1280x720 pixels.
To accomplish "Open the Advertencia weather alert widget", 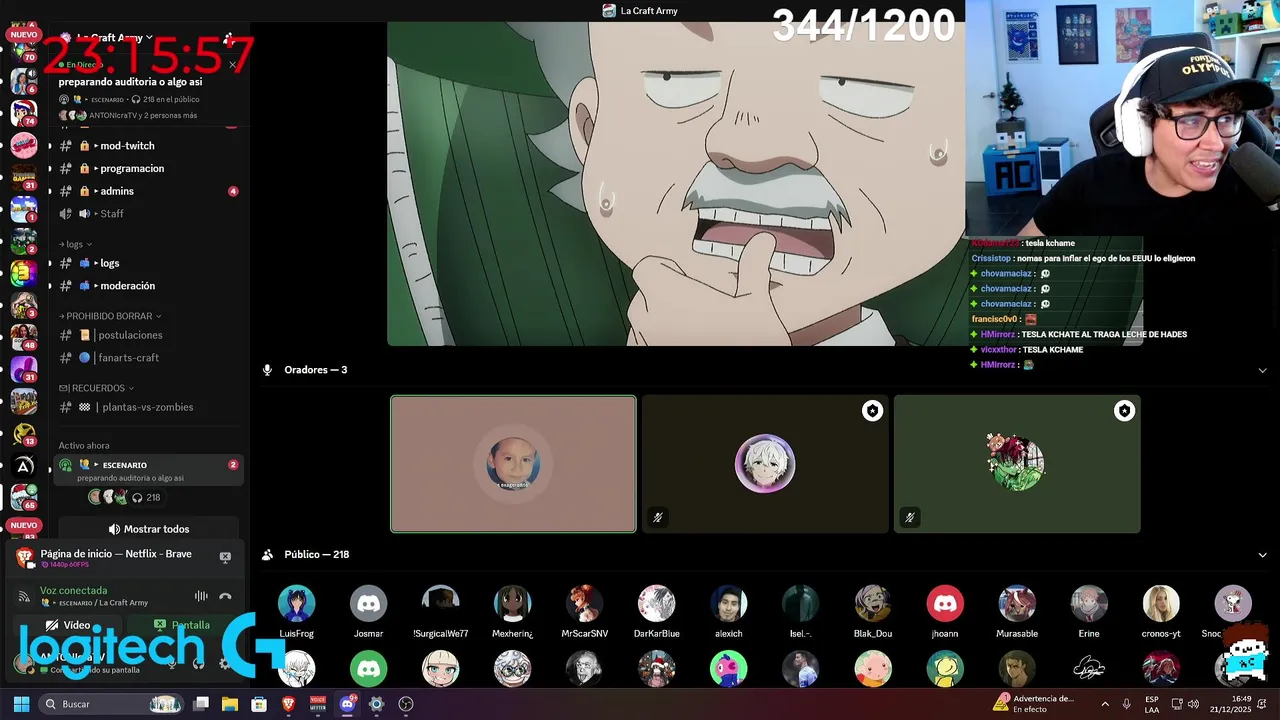I will click(1035, 704).
